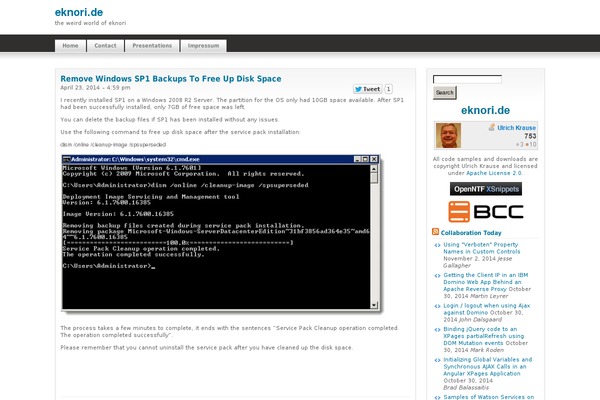Click the cmd window maximize button
Screen dimensions: 600x400
(x=365, y=159)
